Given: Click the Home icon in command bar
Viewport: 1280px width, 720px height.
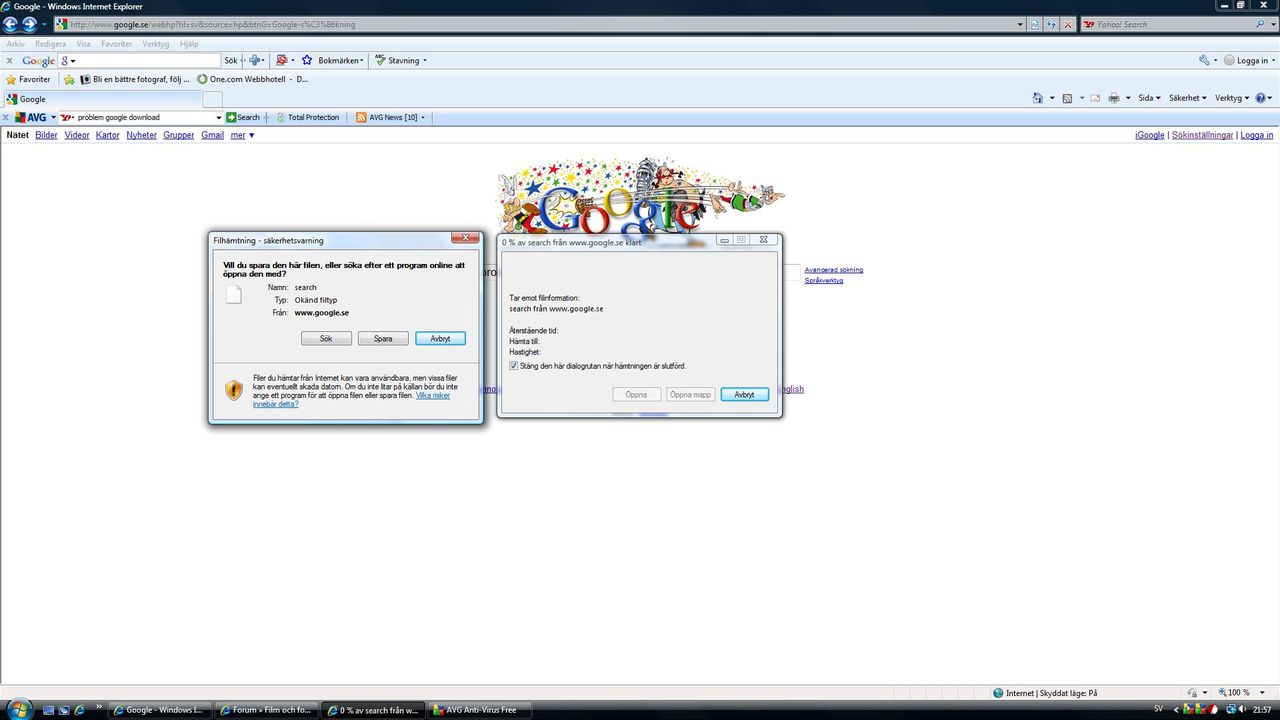Looking at the screenshot, I should 1038,98.
